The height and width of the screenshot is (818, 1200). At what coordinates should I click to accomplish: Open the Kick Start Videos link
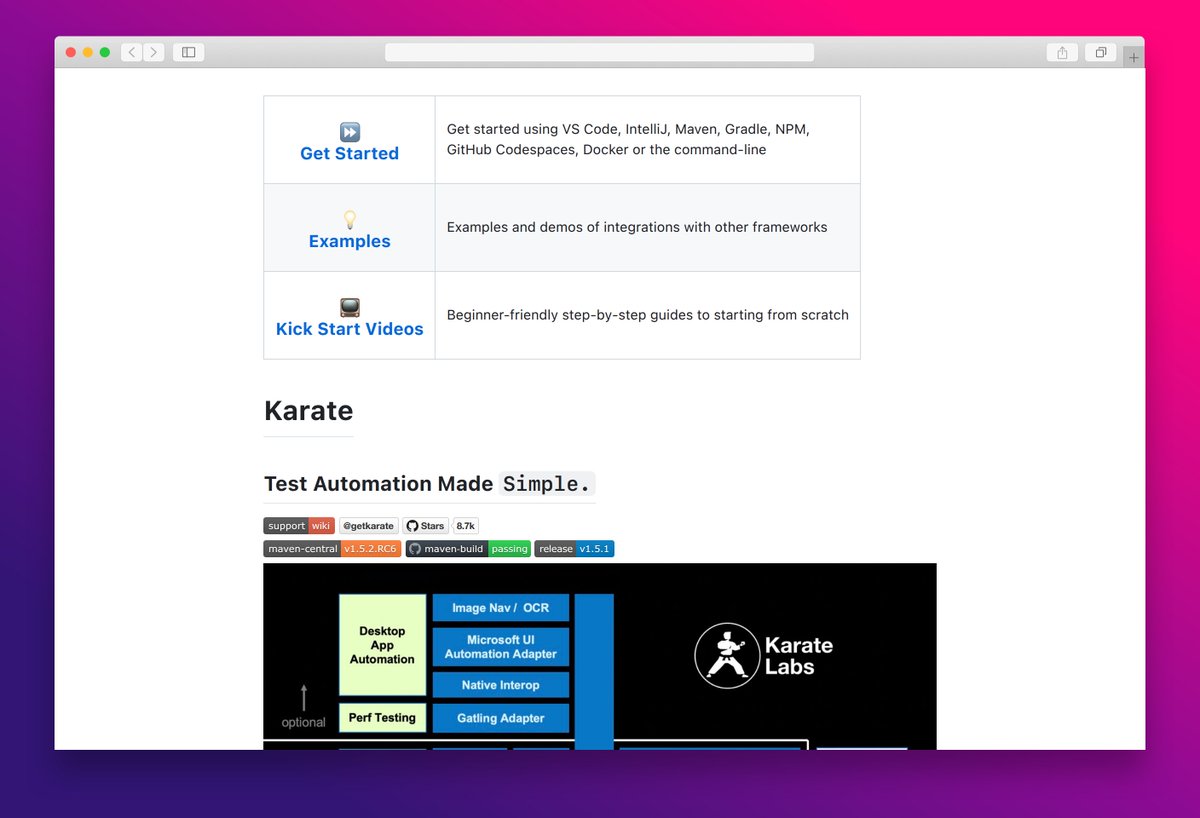pyautogui.click(x=349, y=328)
